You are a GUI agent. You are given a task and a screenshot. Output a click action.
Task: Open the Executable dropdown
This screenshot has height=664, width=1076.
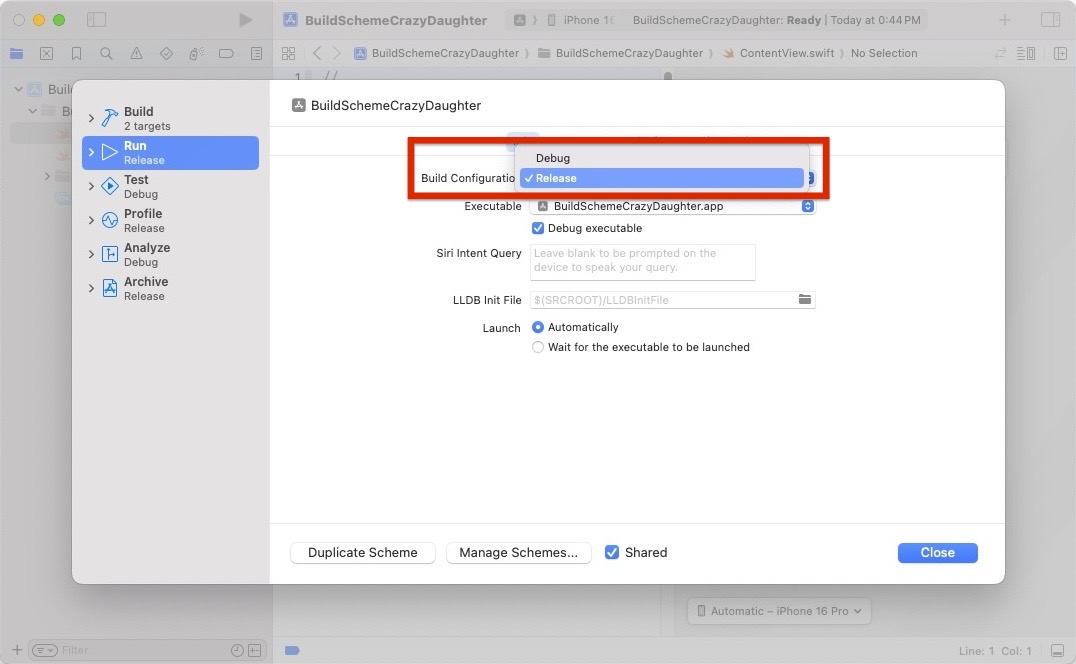click(675, 206)
